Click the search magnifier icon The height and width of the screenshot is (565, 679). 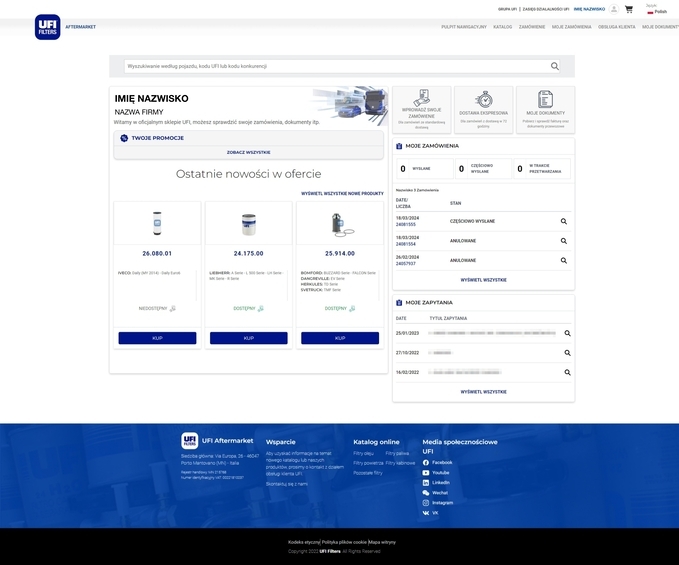tap(555, 66)
